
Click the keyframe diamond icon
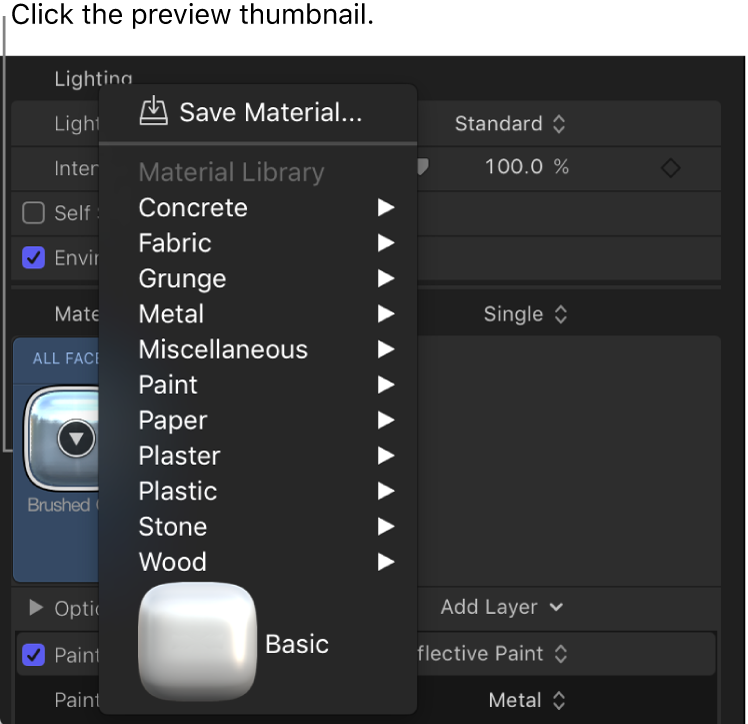[671, 168]
